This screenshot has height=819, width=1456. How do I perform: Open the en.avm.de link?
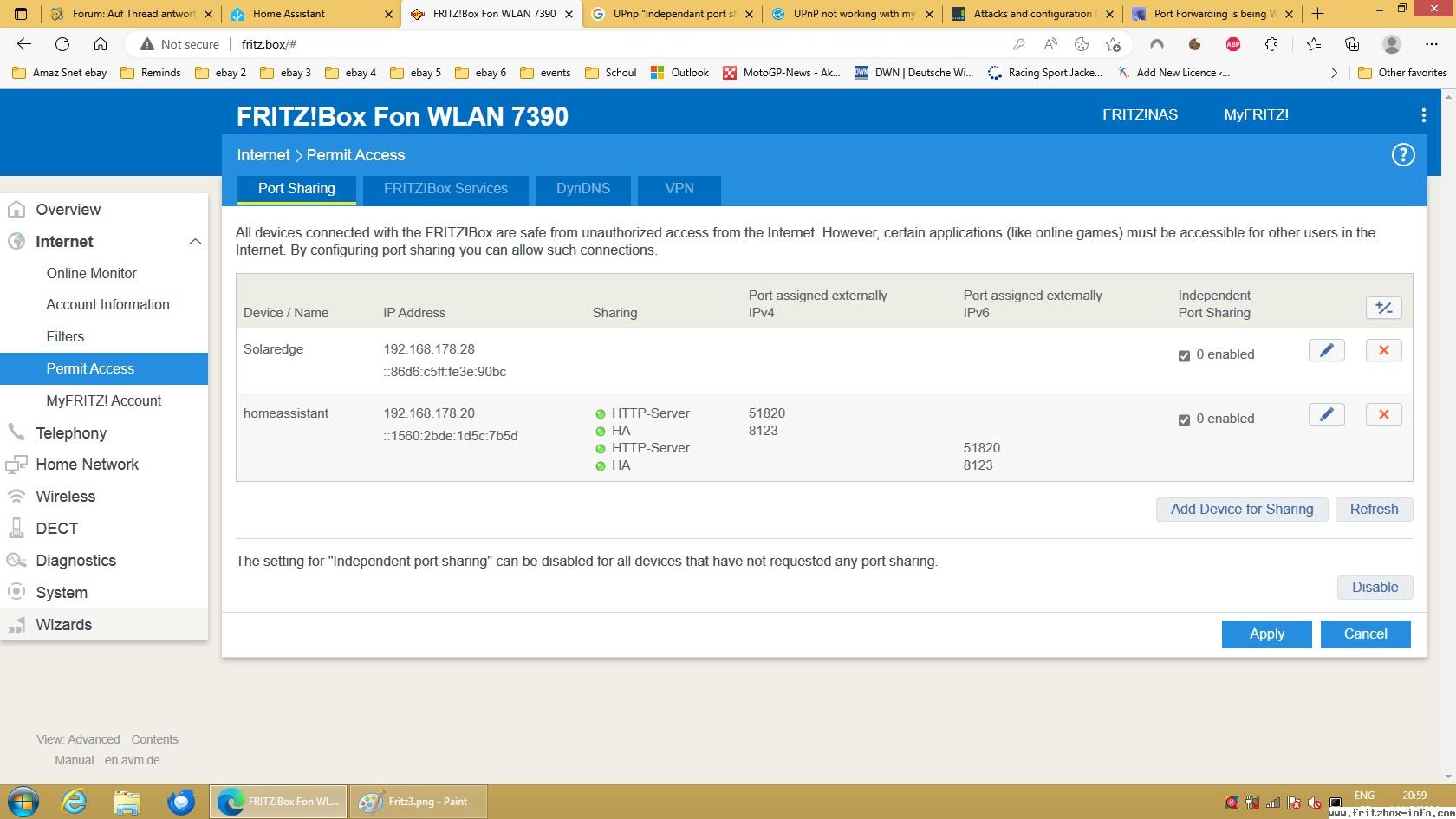point(133,761)
